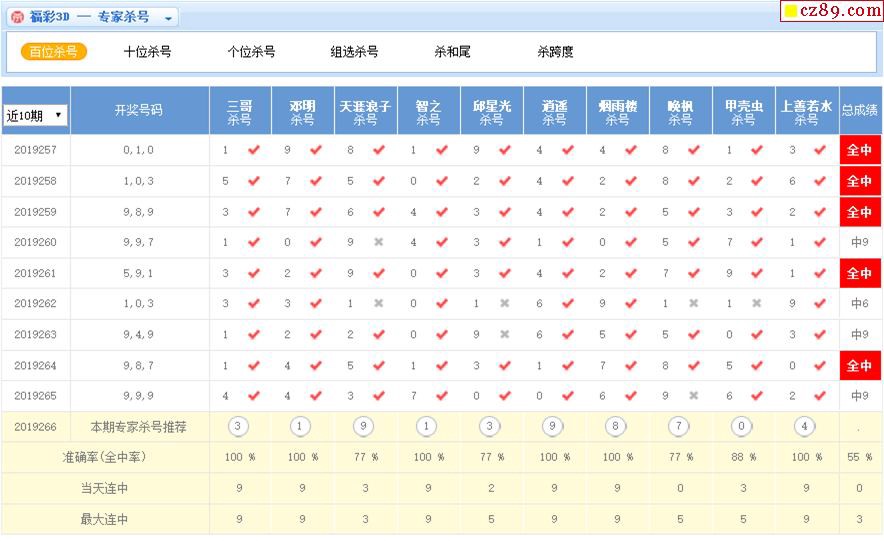Click the gray X mark for 邱星光 in 2019262

505,303
